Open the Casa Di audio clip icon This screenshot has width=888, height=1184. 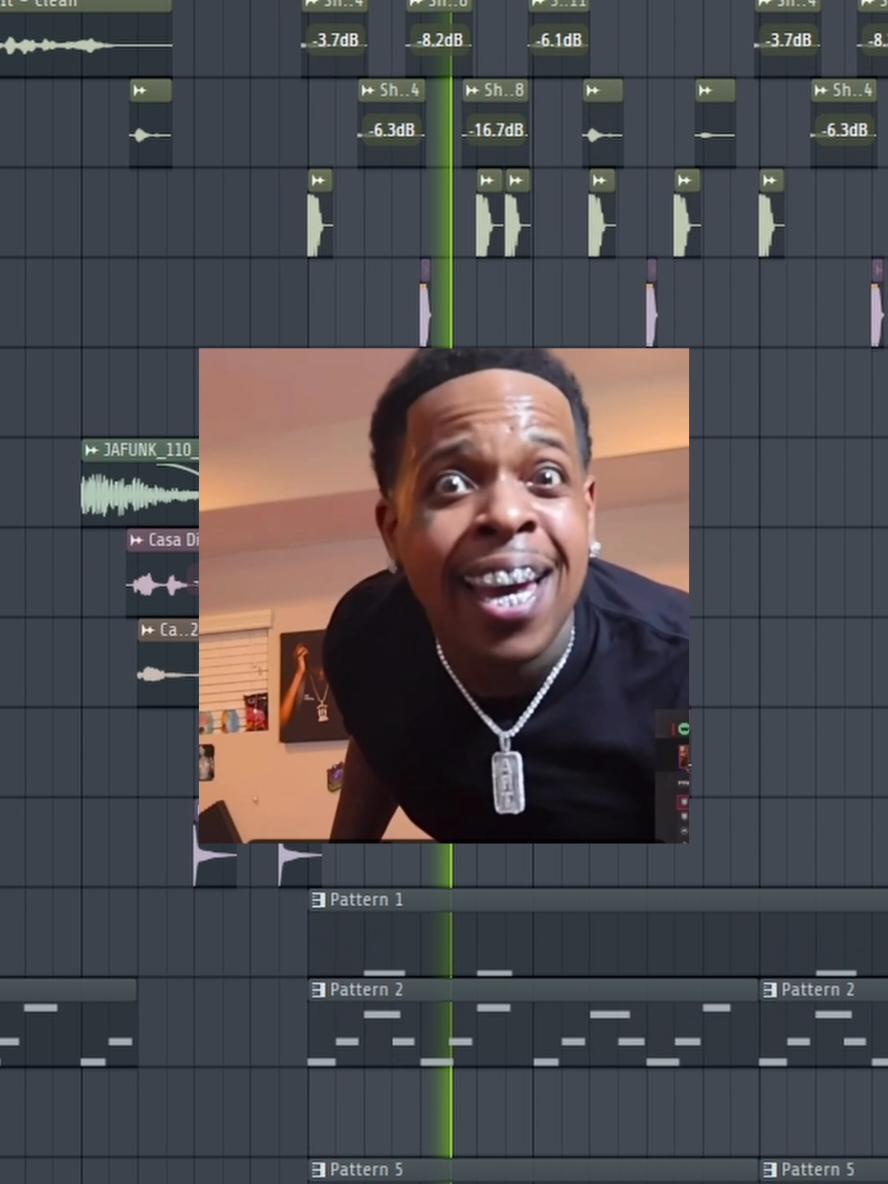point(137,540)
